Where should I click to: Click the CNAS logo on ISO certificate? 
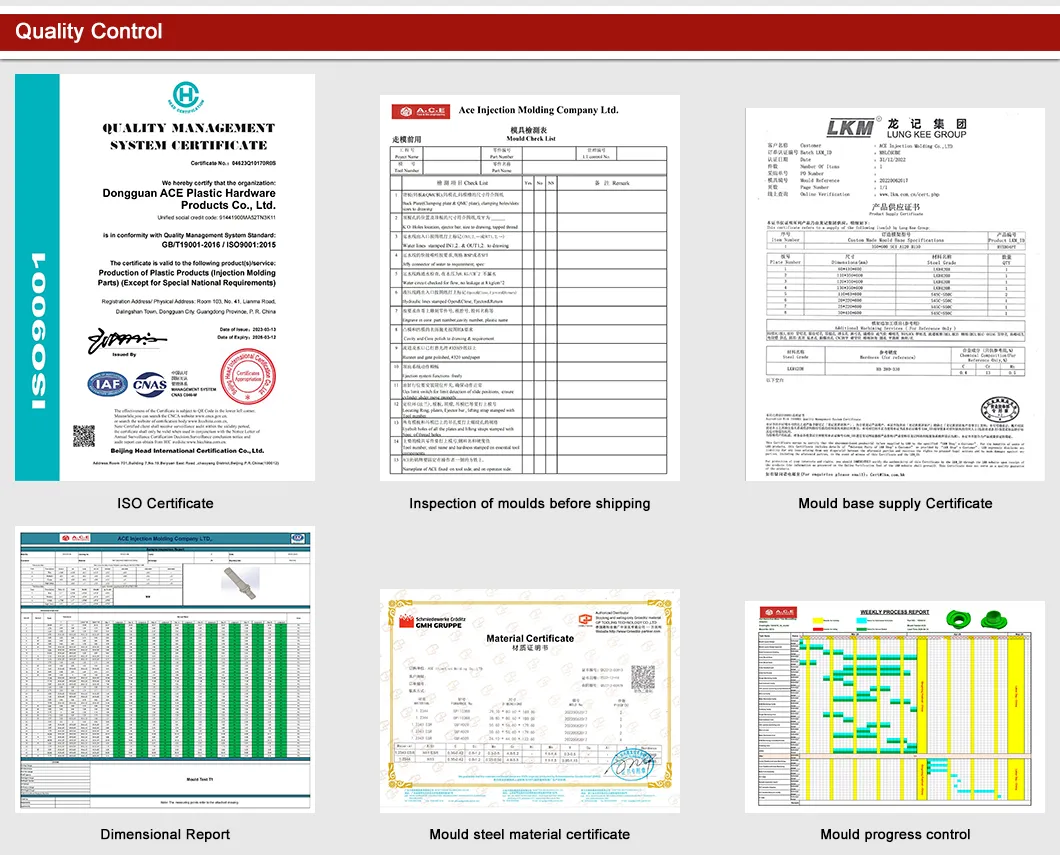pos(151,385)
